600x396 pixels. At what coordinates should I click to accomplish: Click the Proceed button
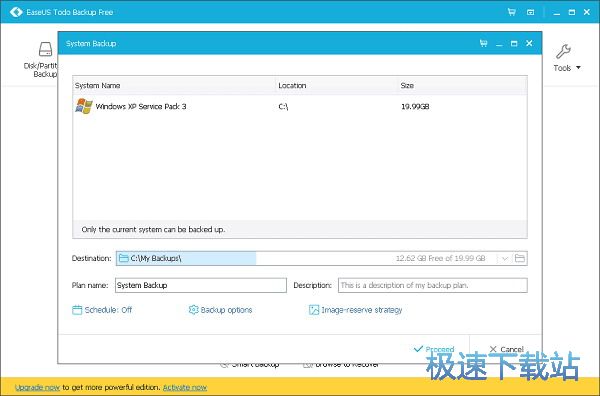coord(434,349)
